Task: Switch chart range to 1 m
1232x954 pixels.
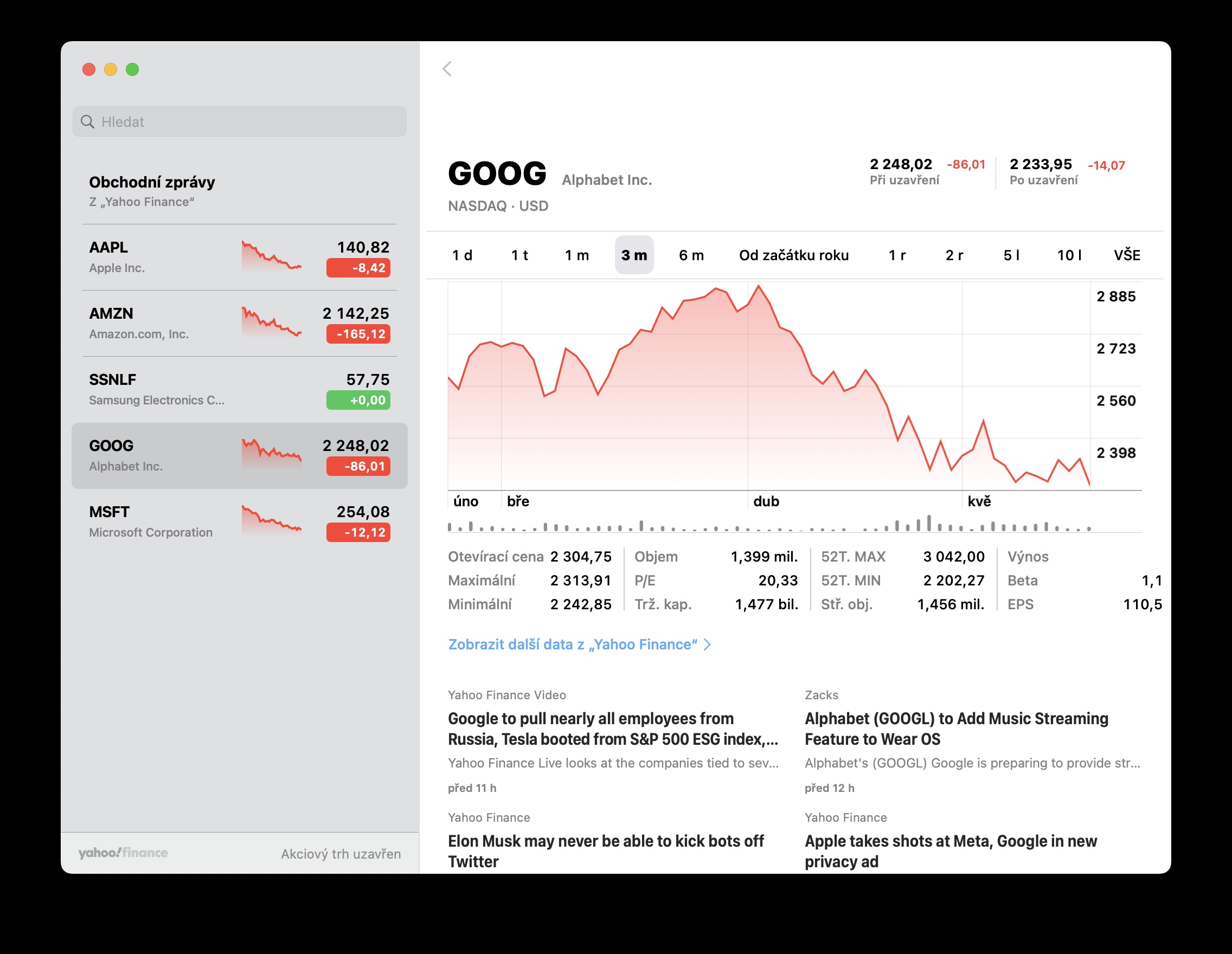Action: pos(576,255)
